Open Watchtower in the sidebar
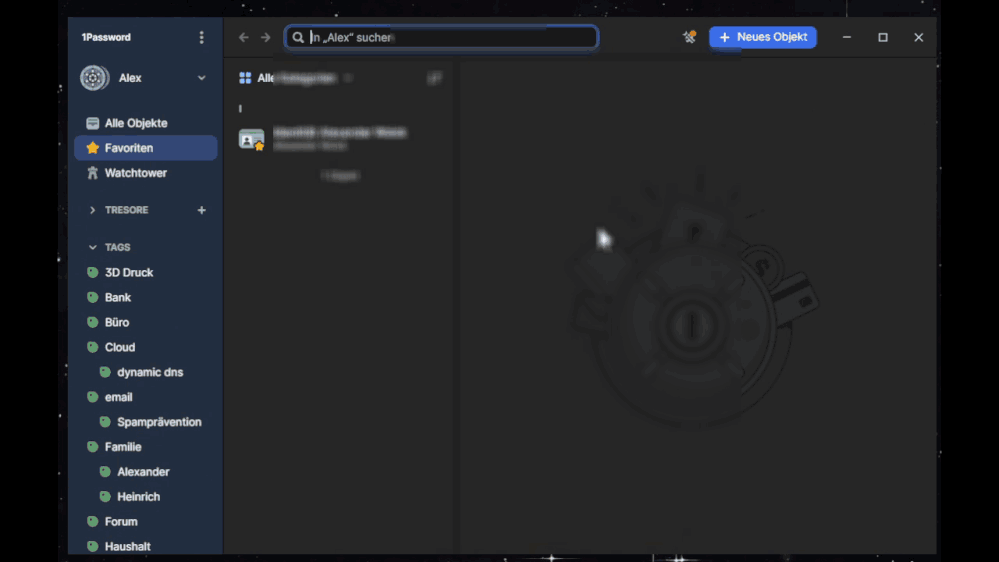 [x=135, y=173]
